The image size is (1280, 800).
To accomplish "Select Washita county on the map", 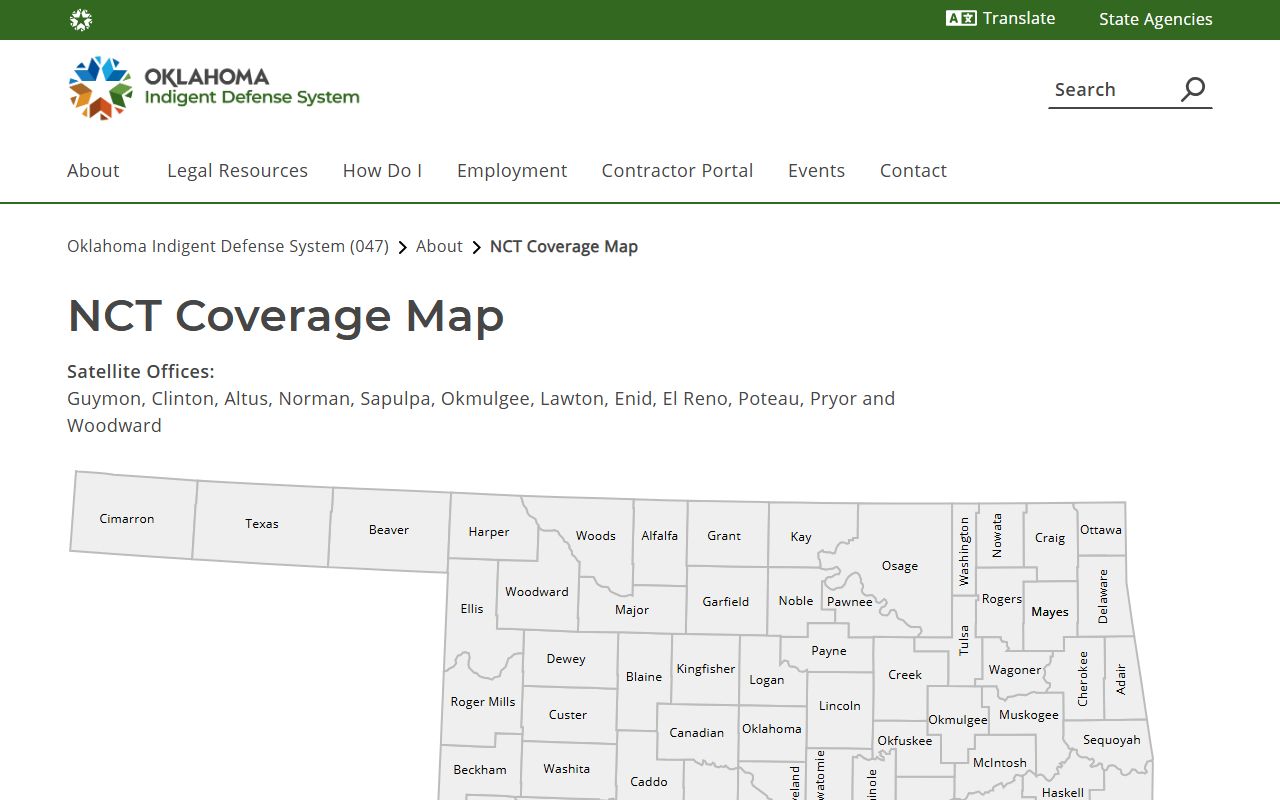I will point(567,768).
